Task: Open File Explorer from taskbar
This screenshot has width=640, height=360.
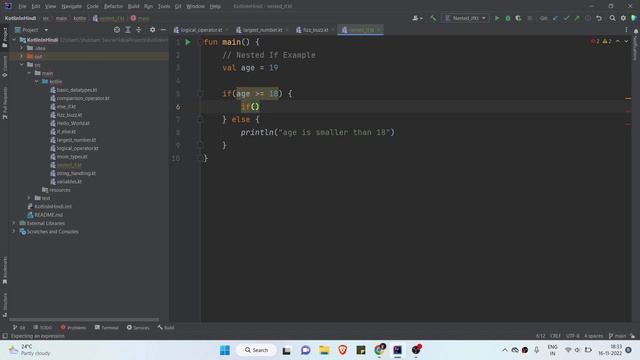Action: pyautogui.click(x=324, y=350)
